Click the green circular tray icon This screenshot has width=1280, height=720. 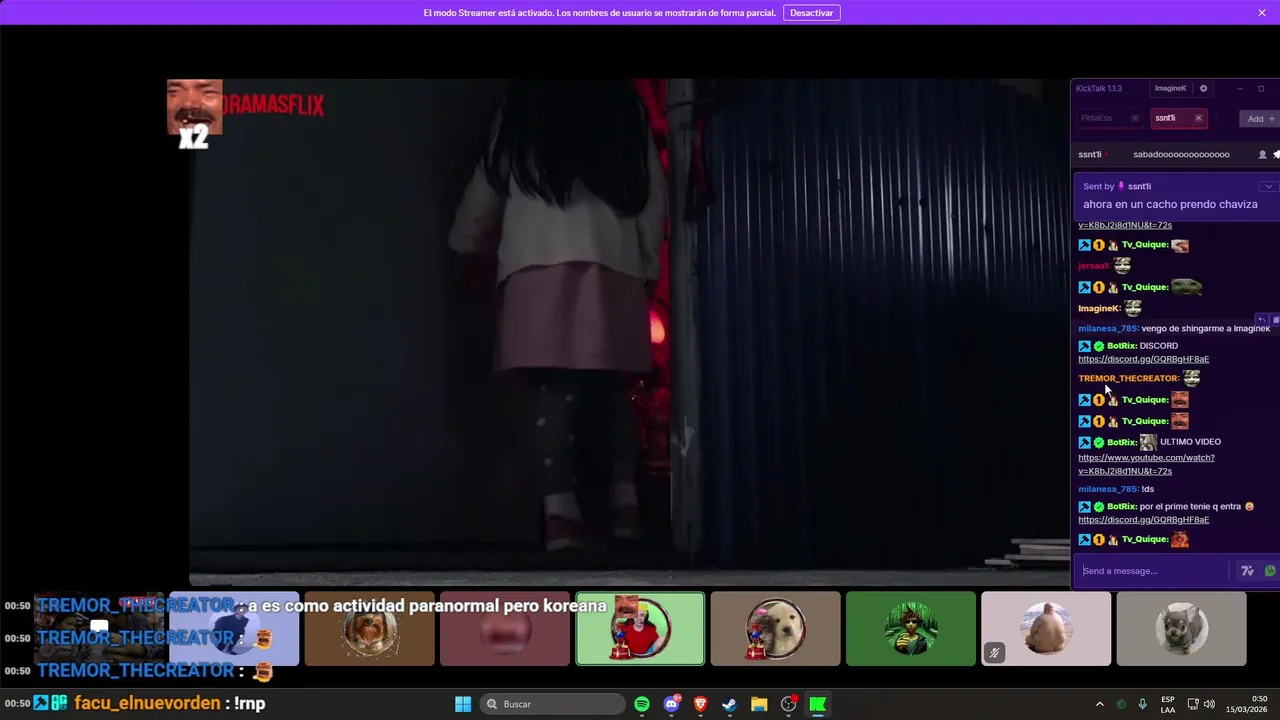coord(1121,704)
